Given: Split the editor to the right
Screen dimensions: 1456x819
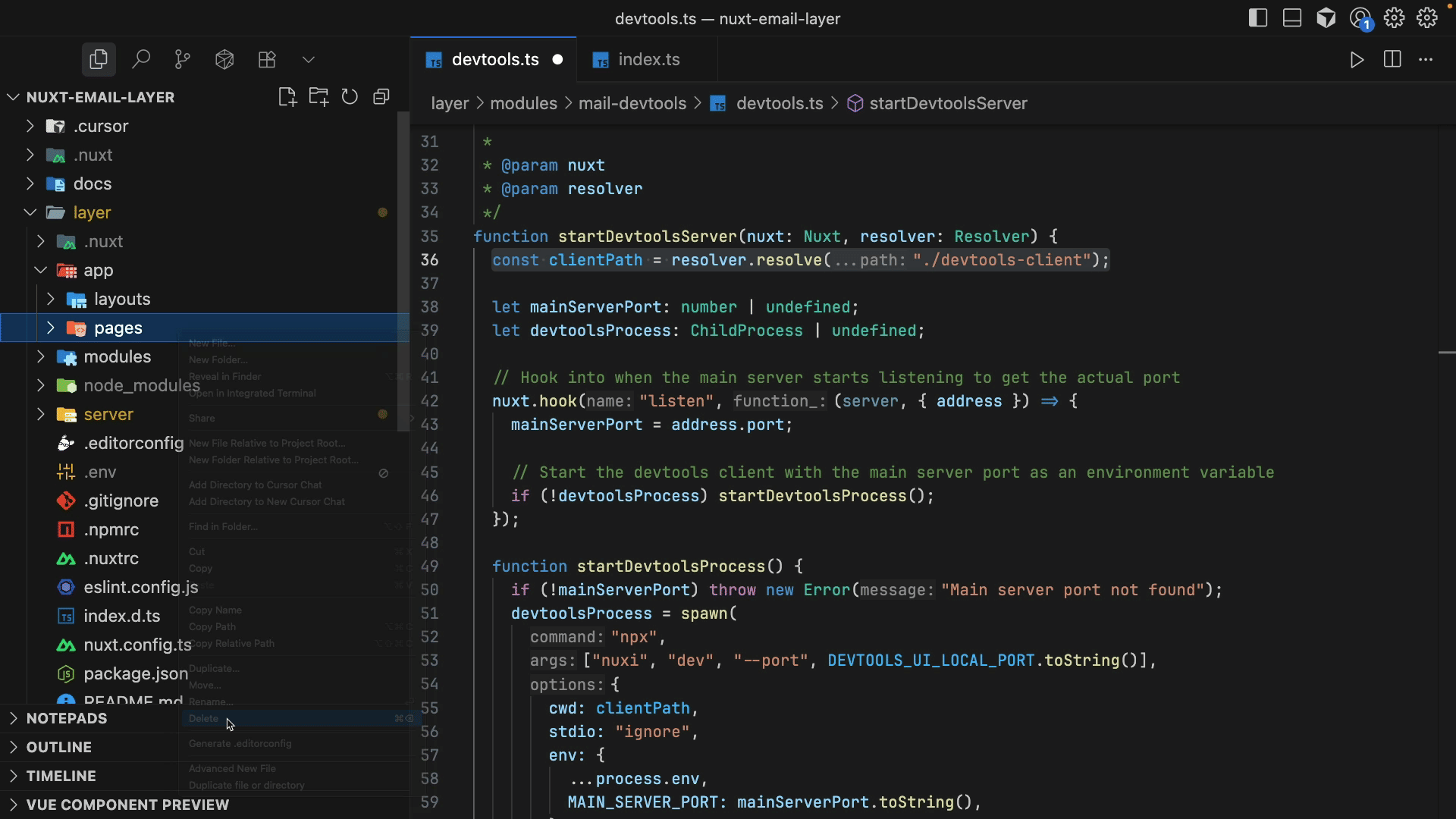Looking at the screenshot, I should (1392, 59).
